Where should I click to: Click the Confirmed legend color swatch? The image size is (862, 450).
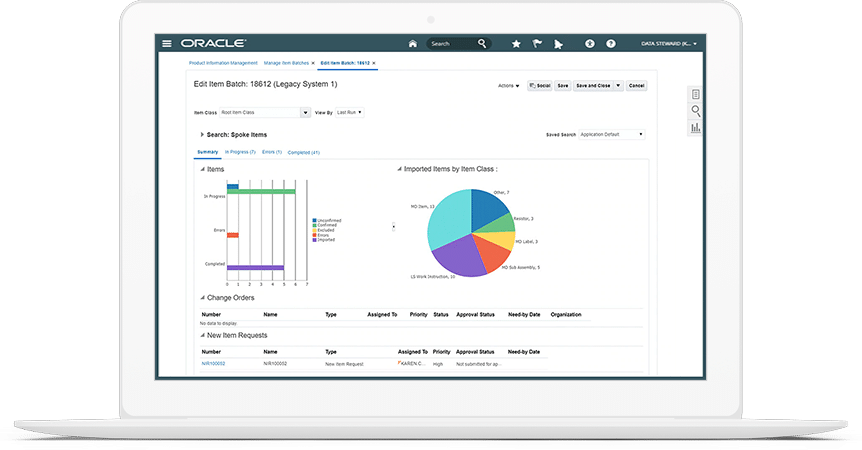(x=314, y=225)
